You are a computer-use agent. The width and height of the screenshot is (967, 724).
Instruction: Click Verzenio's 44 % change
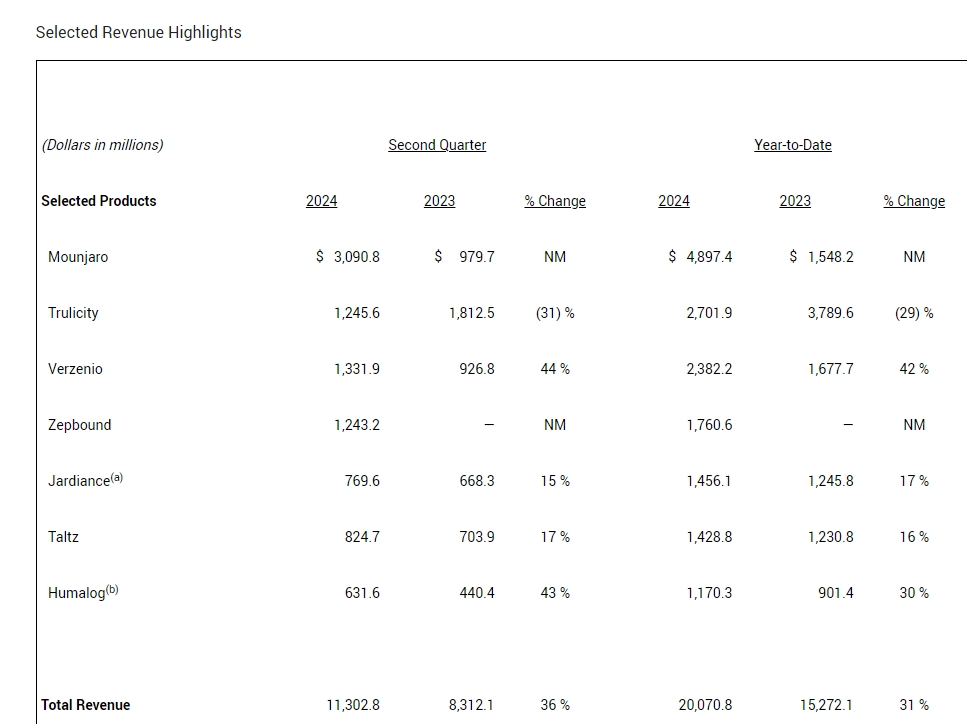pos(555,369)
